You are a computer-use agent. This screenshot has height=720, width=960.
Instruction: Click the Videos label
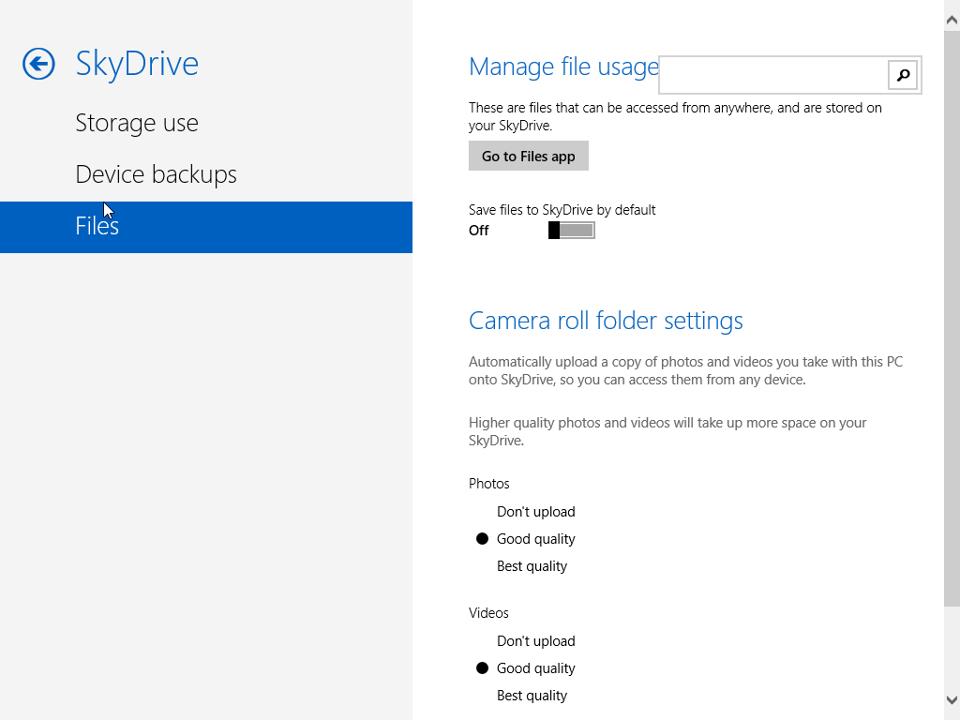click(488, 613)
